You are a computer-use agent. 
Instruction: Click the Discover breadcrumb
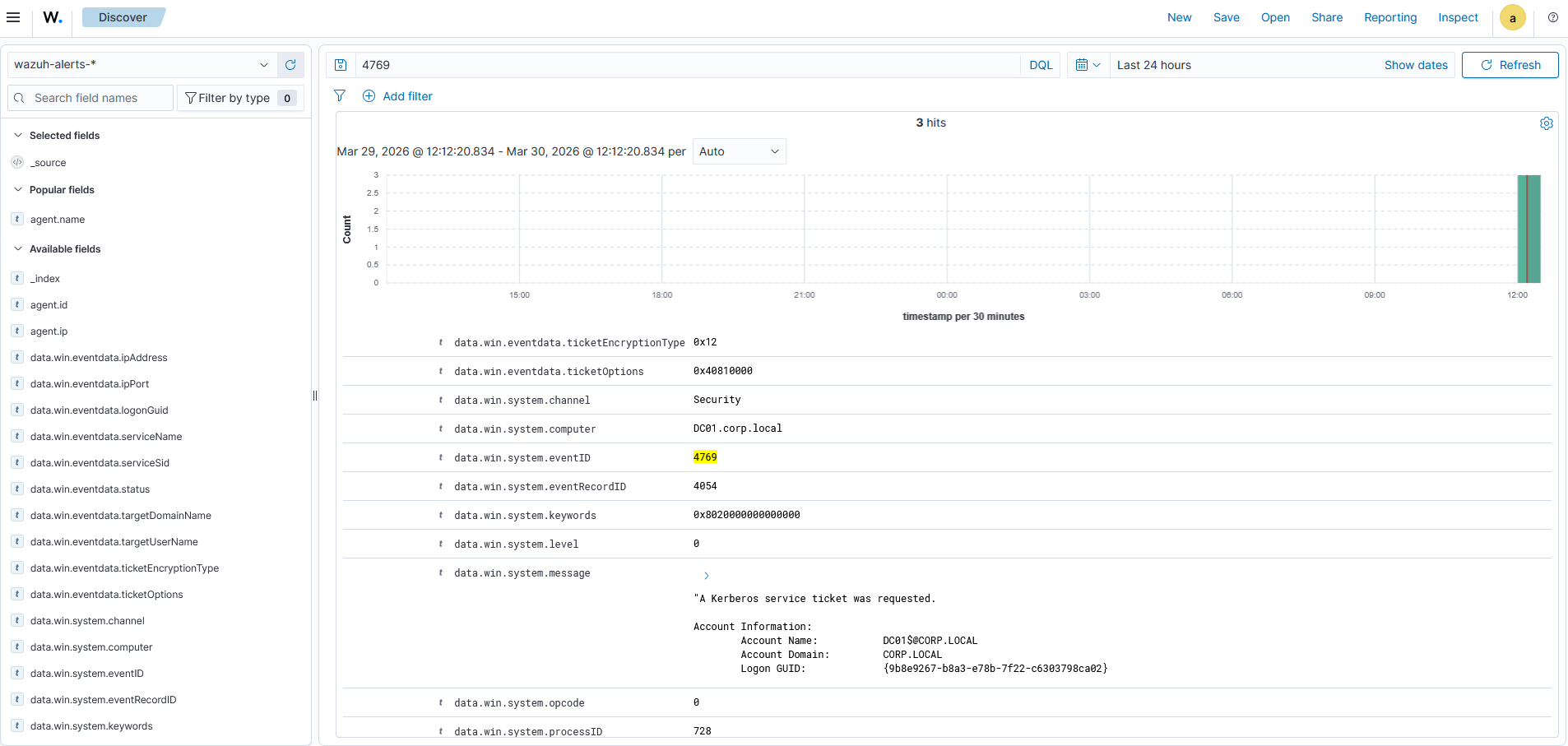click(123, 17)
